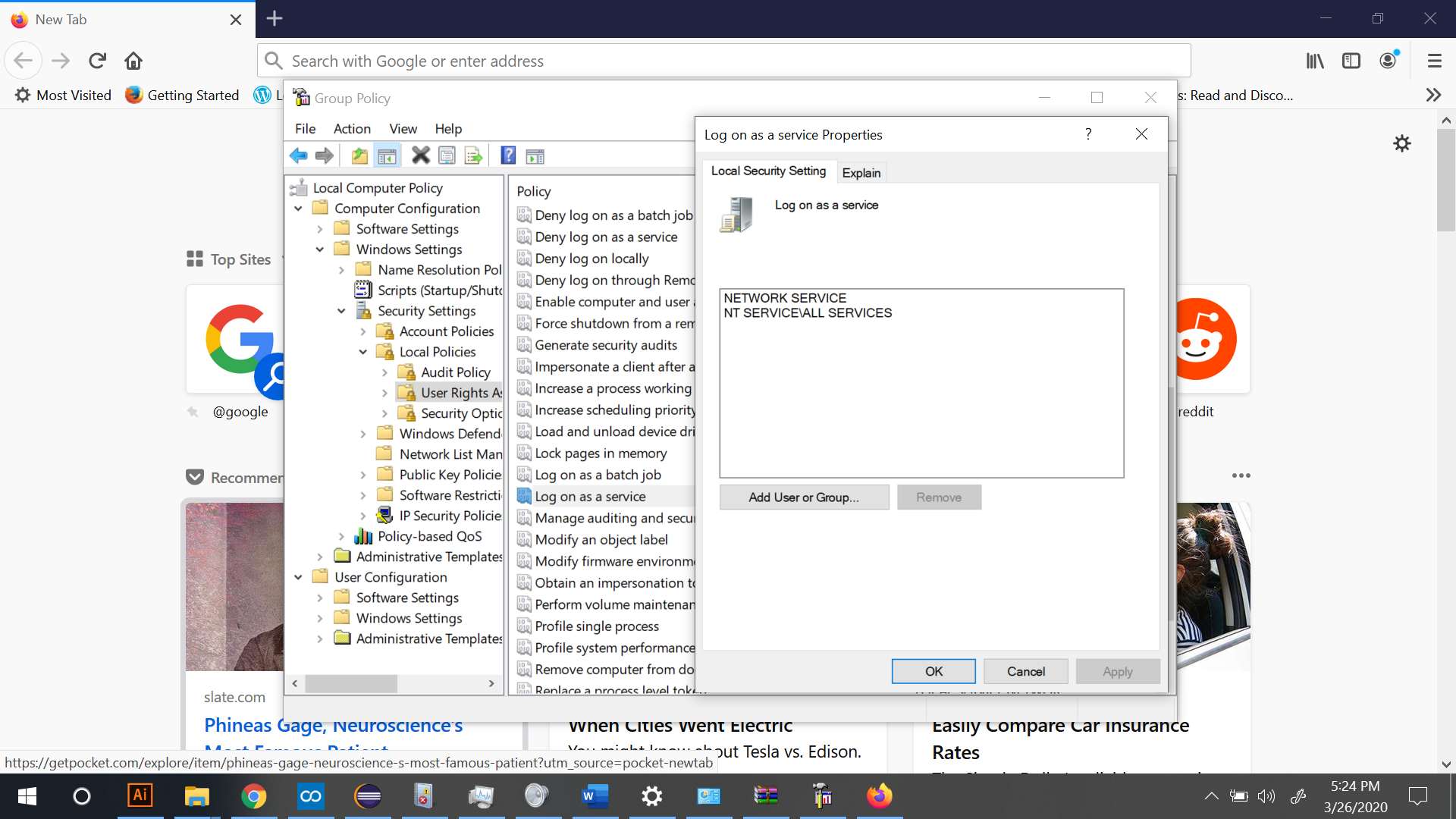This screenshot has height=819, width=1456.
Task: Collapse the User Configuration tree node
Action: pos(298,577)
